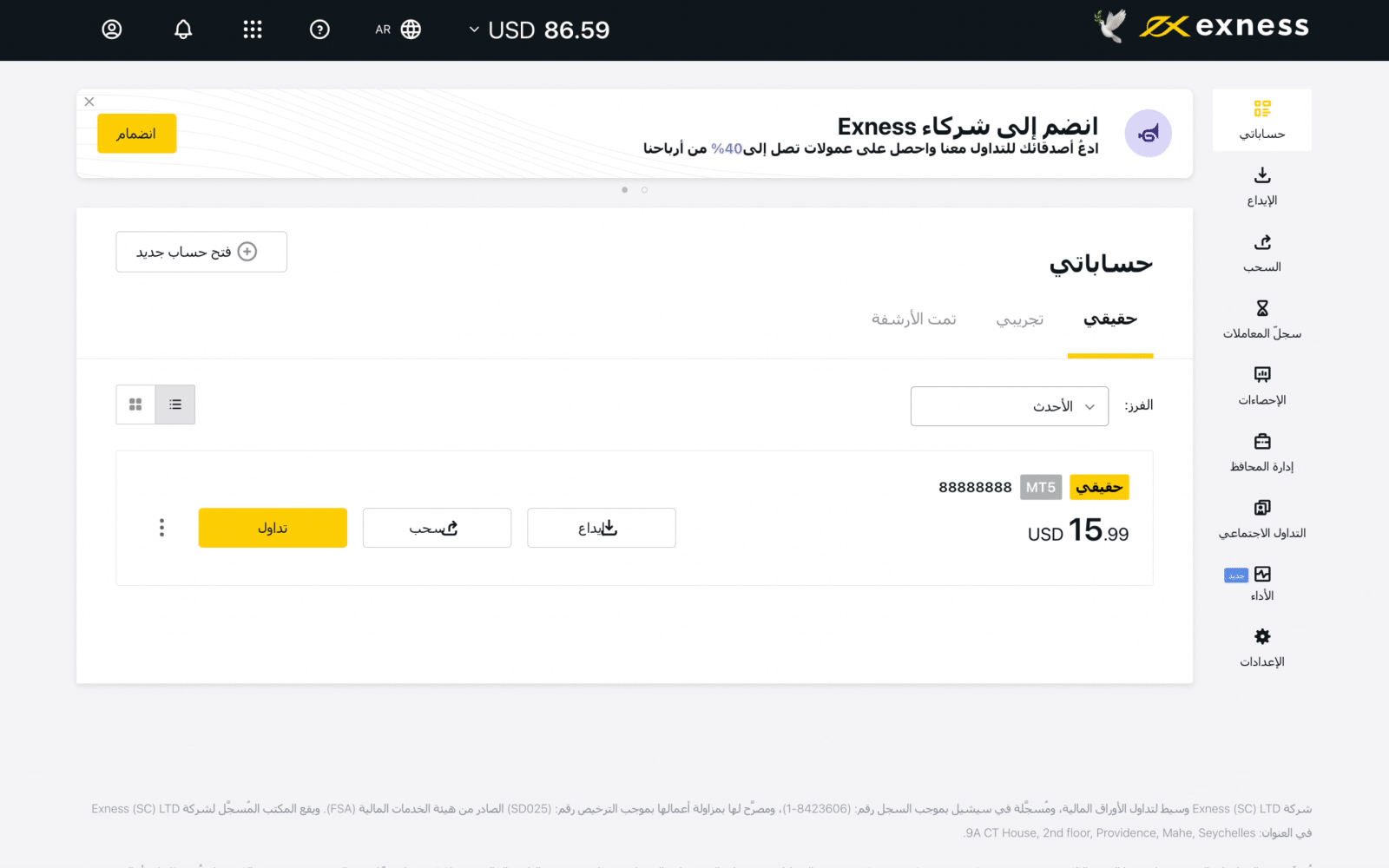Click the partner megaphone icon in banner
The height and width of the screenshot is (868, 1389).
point(1148,134)
